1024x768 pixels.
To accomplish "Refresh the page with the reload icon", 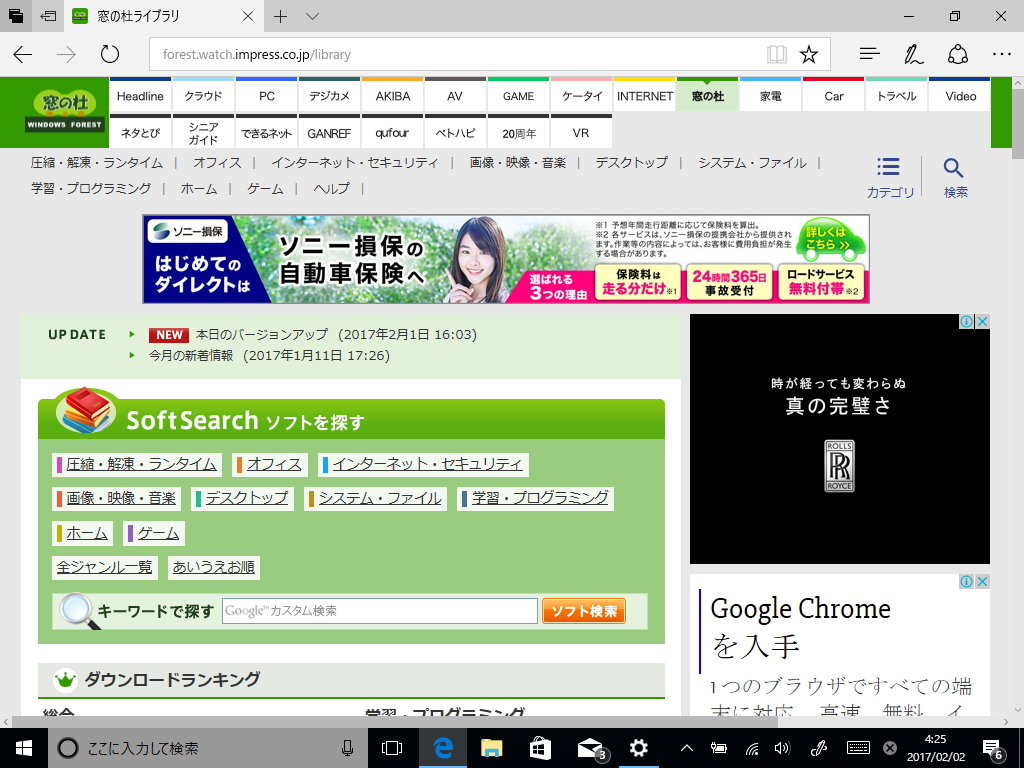I will point(108,55).
